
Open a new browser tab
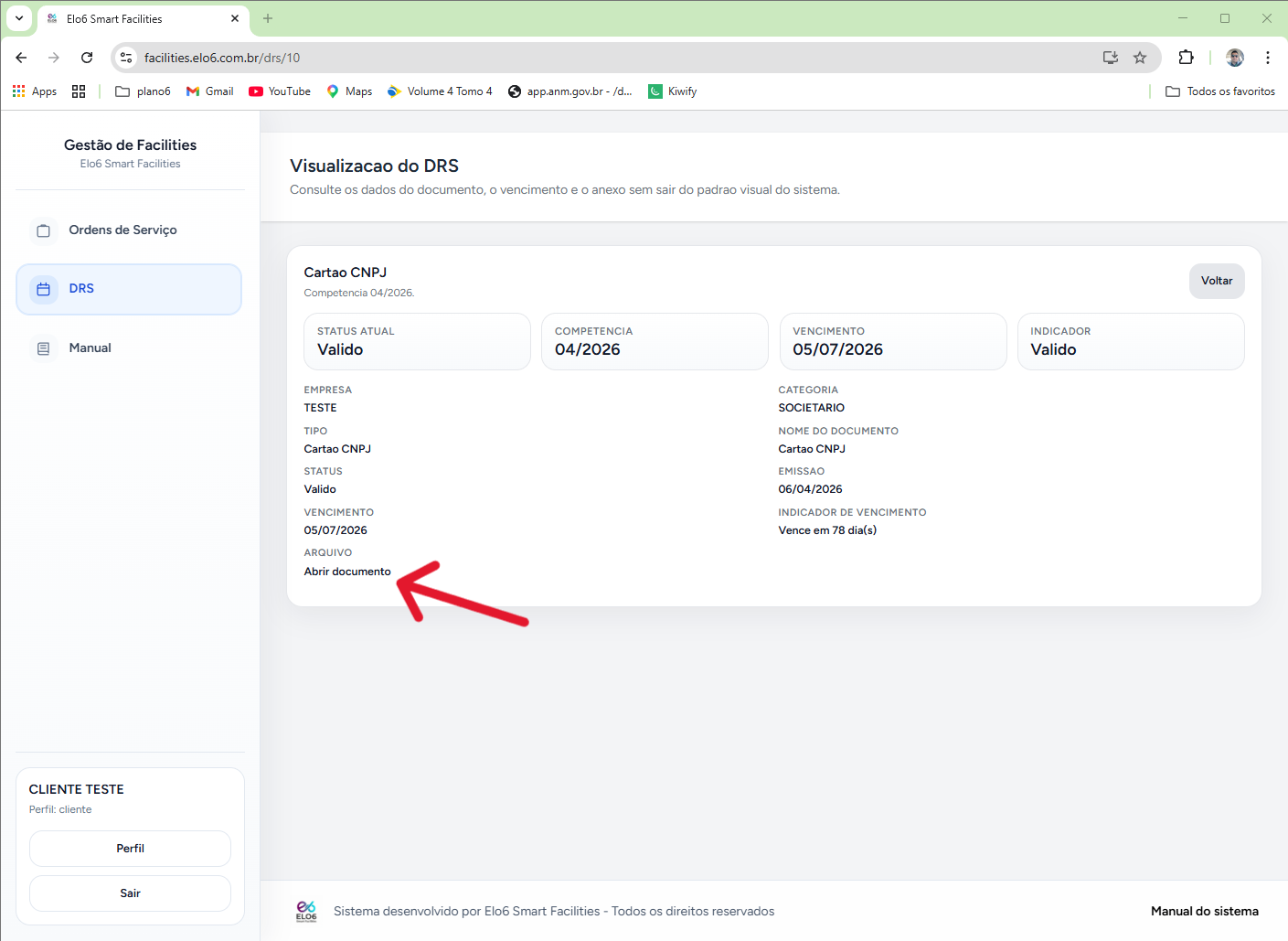click(x=268, y=18)
